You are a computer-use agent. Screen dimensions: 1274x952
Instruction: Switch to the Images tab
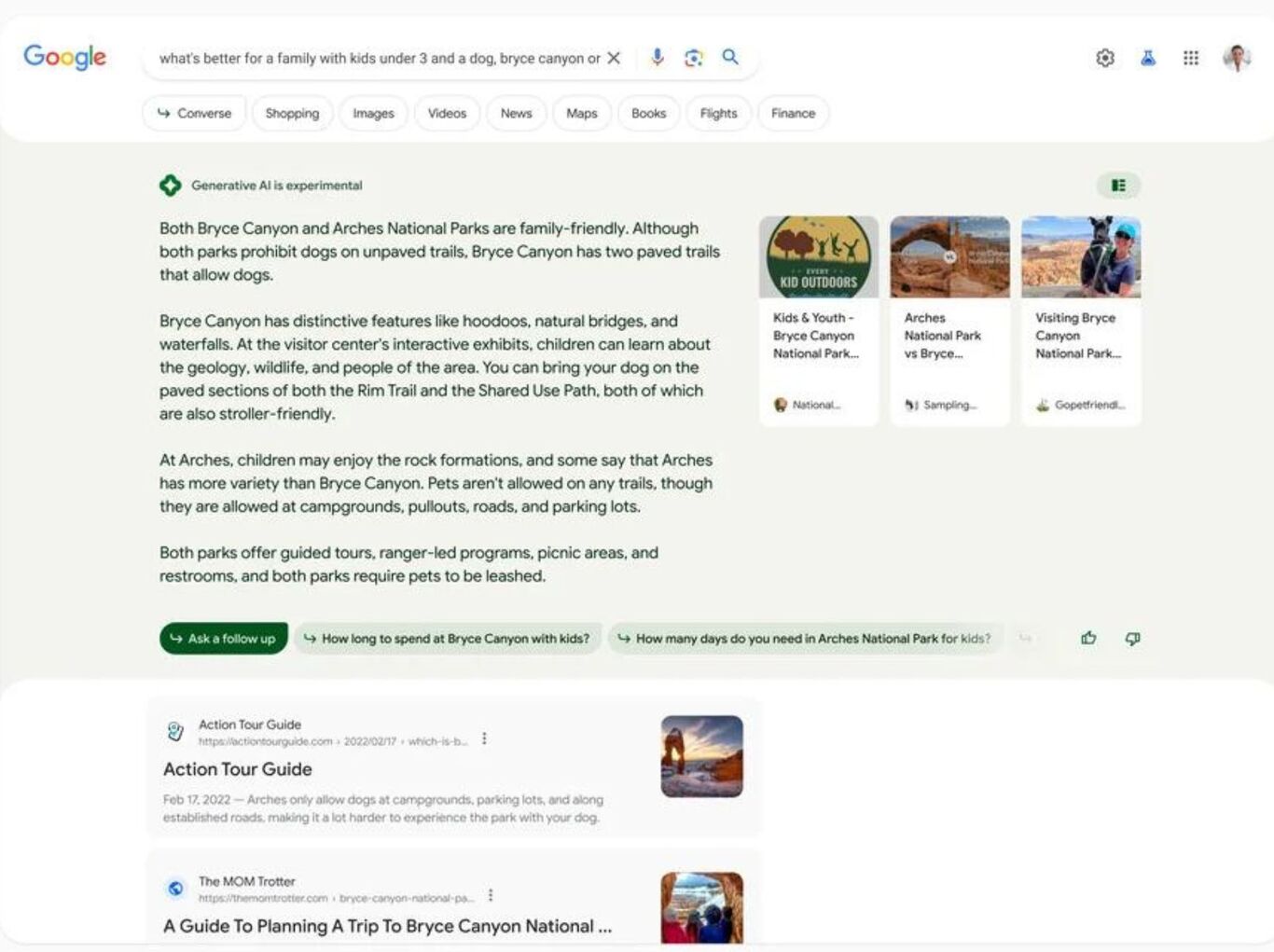pos(373,114)
